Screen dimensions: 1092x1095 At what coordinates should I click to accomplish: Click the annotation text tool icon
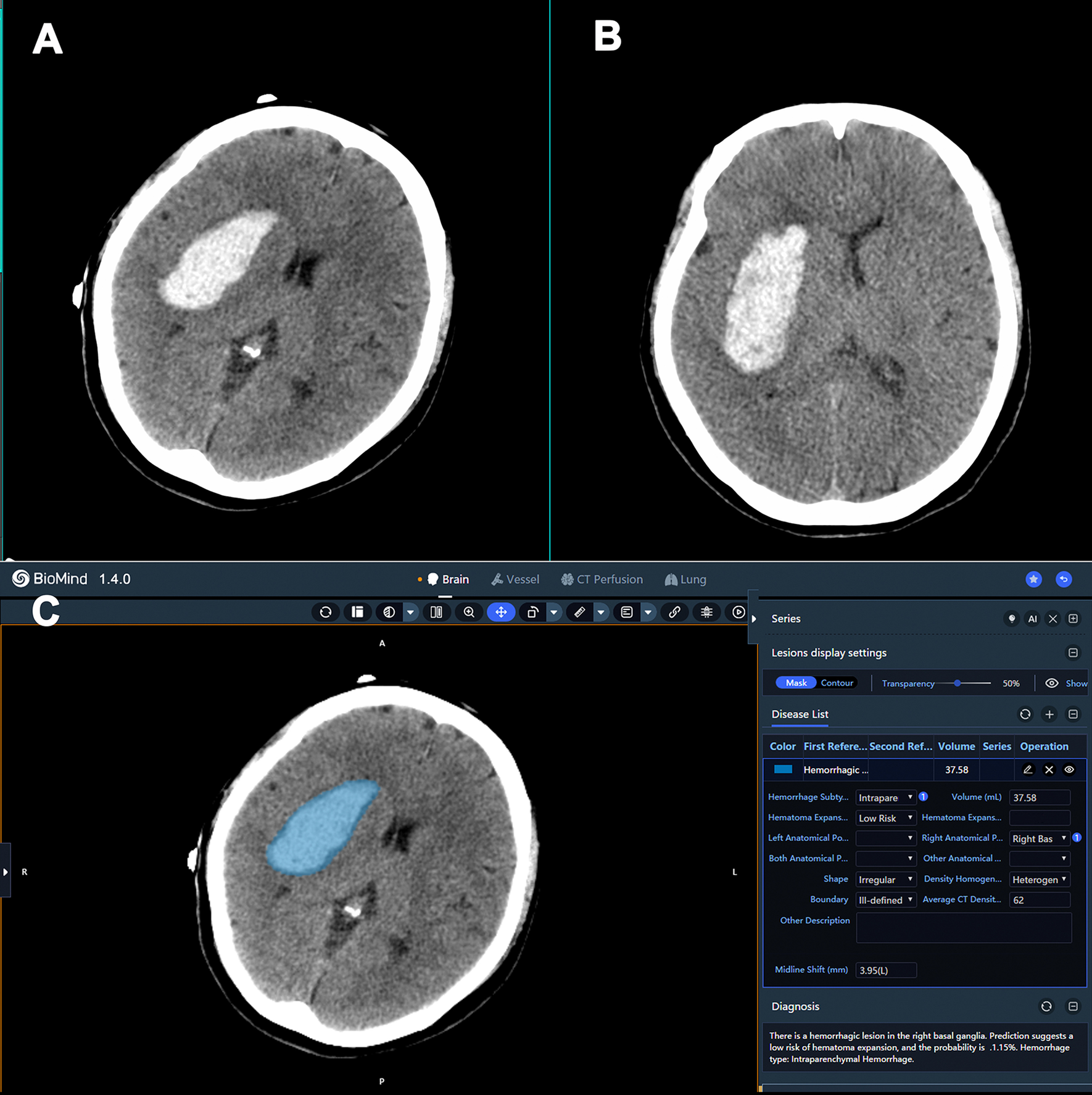click(x=627, y=612)
